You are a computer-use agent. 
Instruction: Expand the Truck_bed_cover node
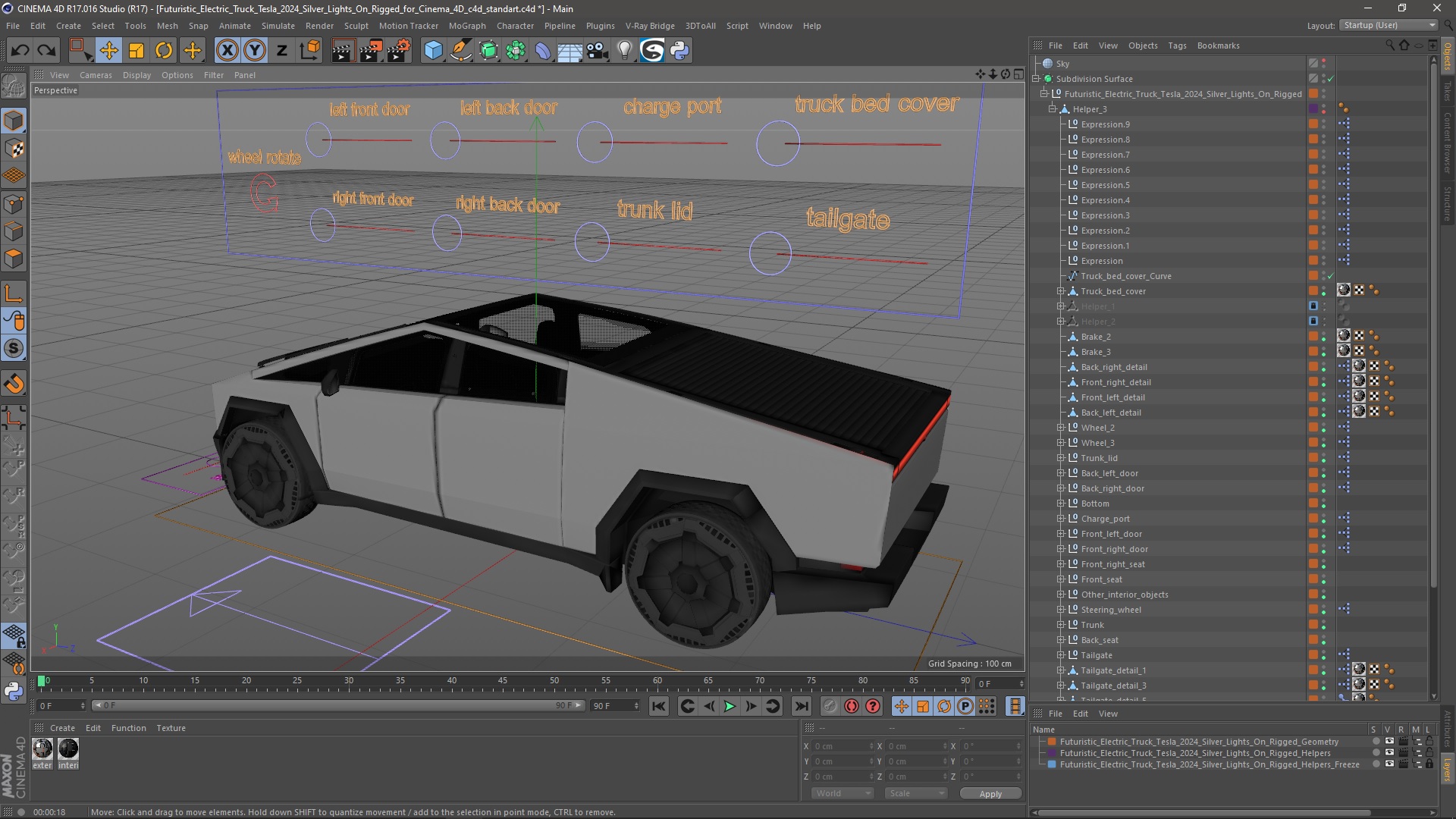tap(1061, 291)
